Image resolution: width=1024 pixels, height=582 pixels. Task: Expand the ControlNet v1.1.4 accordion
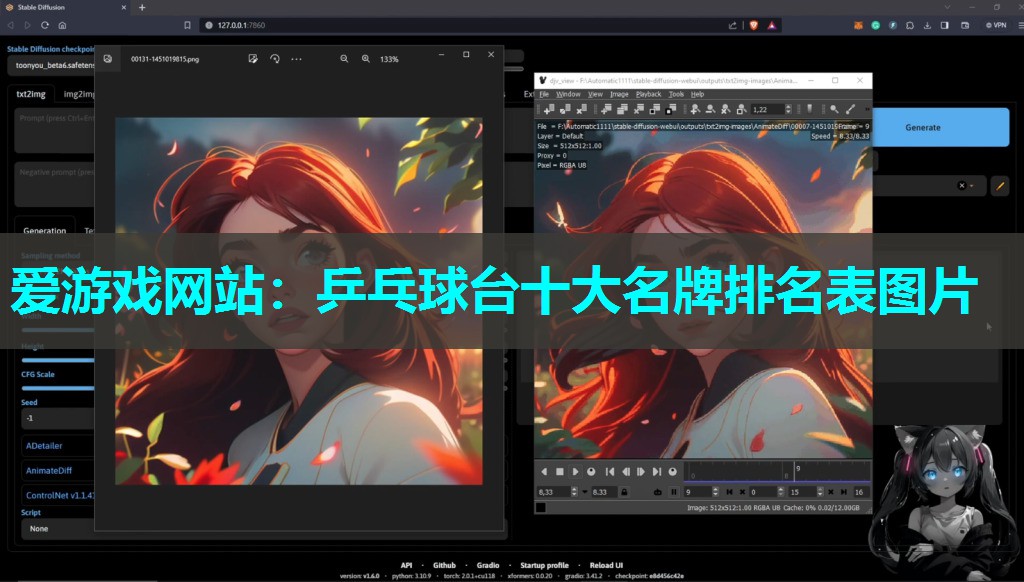[59, 495]
